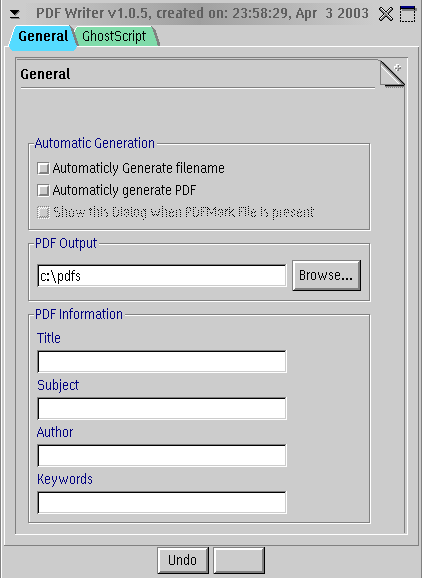The height and width of the screenshot is (578, 422).
Task: Close the PDF Writer window with X
Action: point(386,14)
